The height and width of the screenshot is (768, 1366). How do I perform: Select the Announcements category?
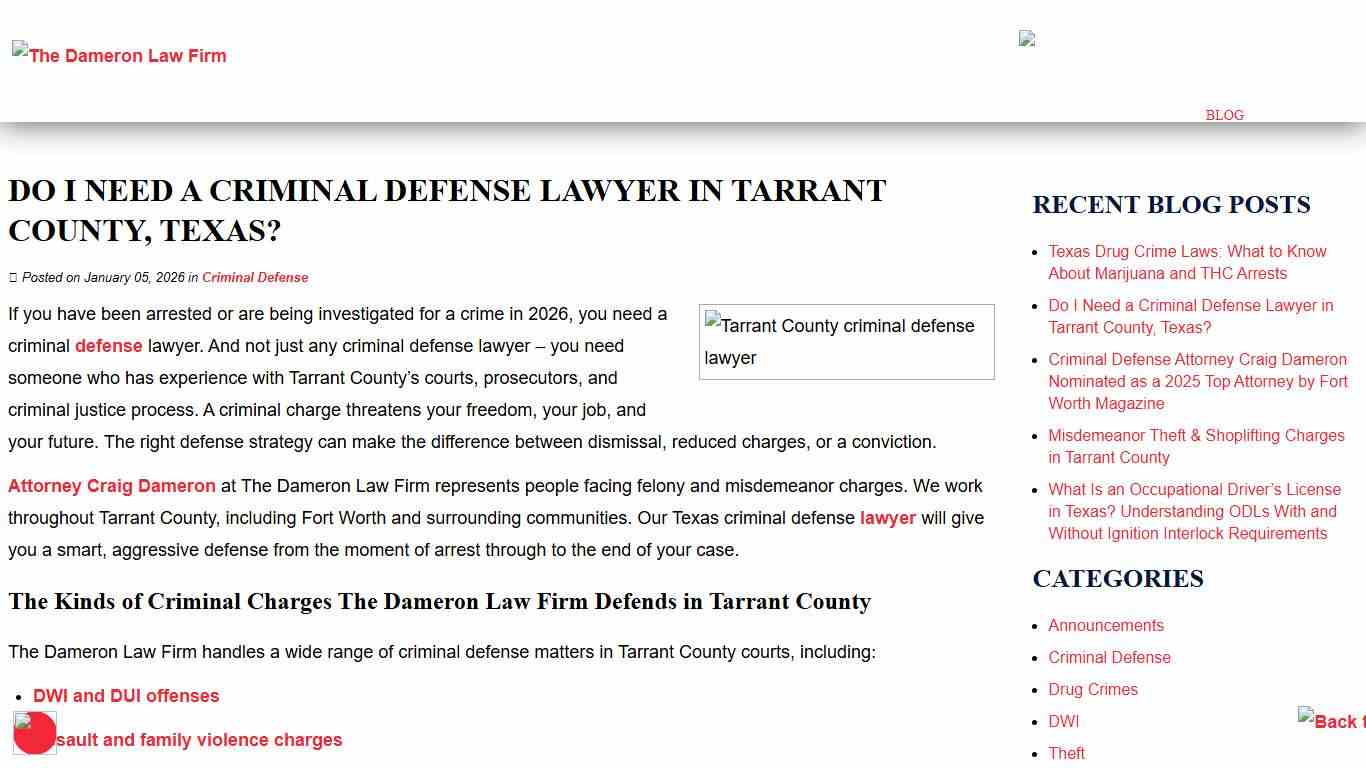pos(1106,625)
